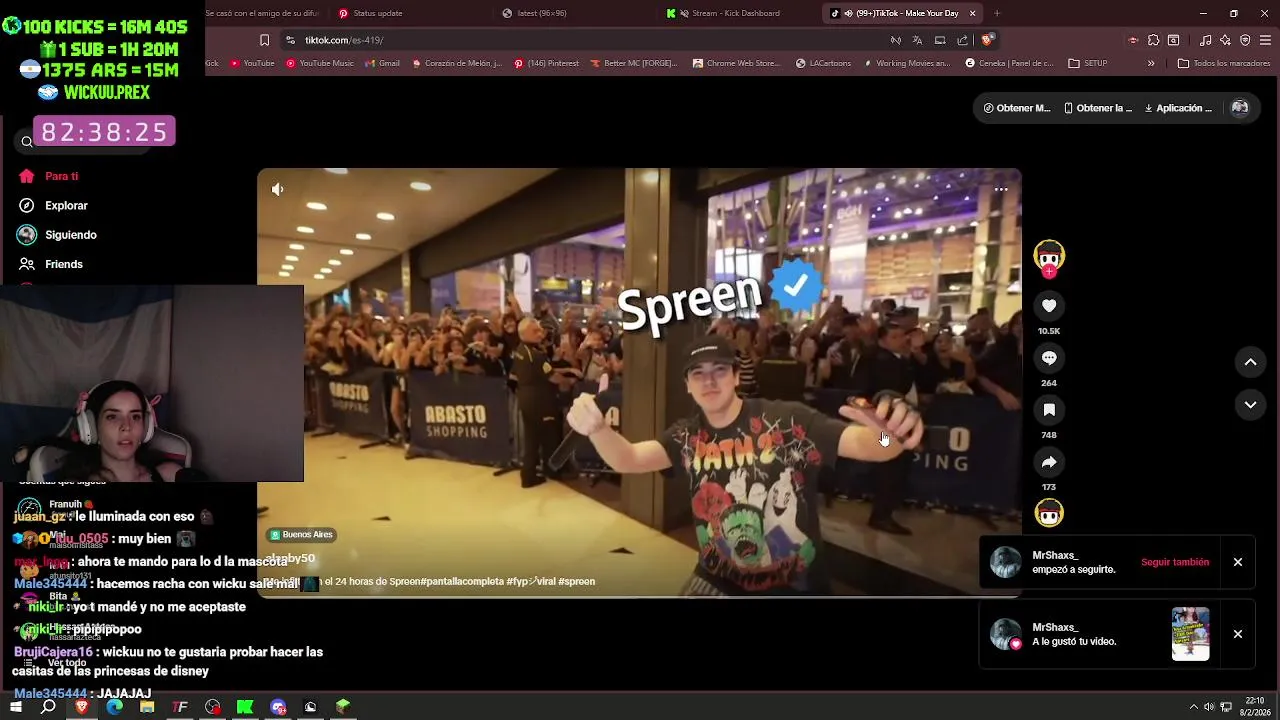
Task: Click the #pantallacompleta hashtag
Action: (463, 581)
